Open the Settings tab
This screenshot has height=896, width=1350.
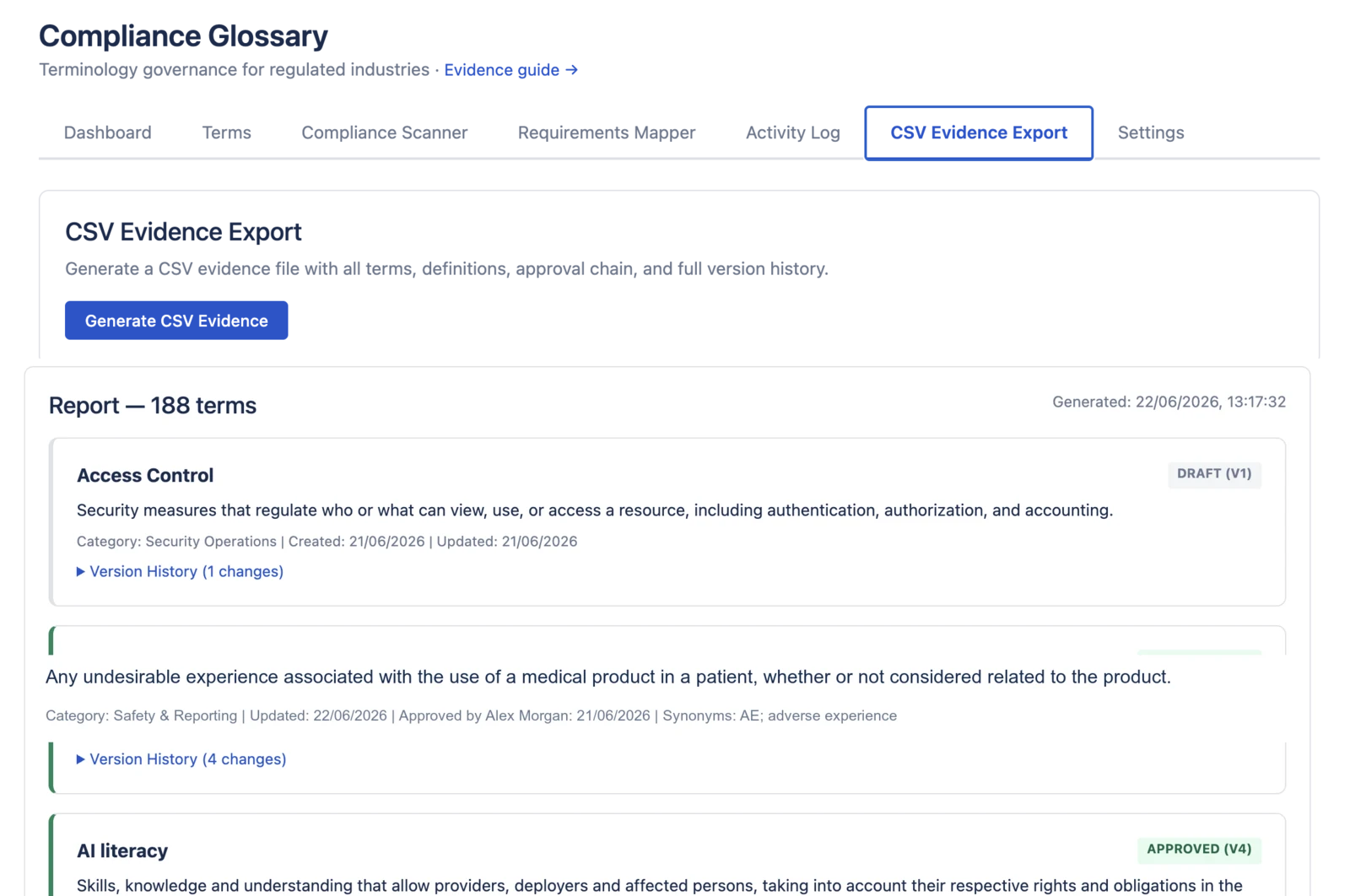pos(1150,132)
